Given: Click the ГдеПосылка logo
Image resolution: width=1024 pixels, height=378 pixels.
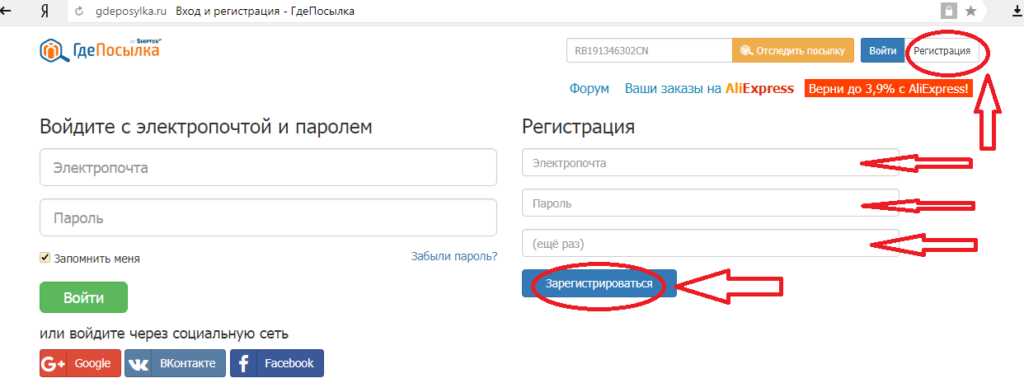Looking at the screenshot, I should [100, 50].
